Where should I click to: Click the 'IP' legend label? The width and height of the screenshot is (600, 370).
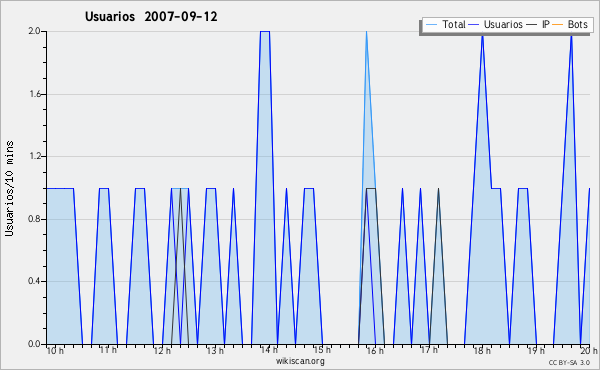546,24
